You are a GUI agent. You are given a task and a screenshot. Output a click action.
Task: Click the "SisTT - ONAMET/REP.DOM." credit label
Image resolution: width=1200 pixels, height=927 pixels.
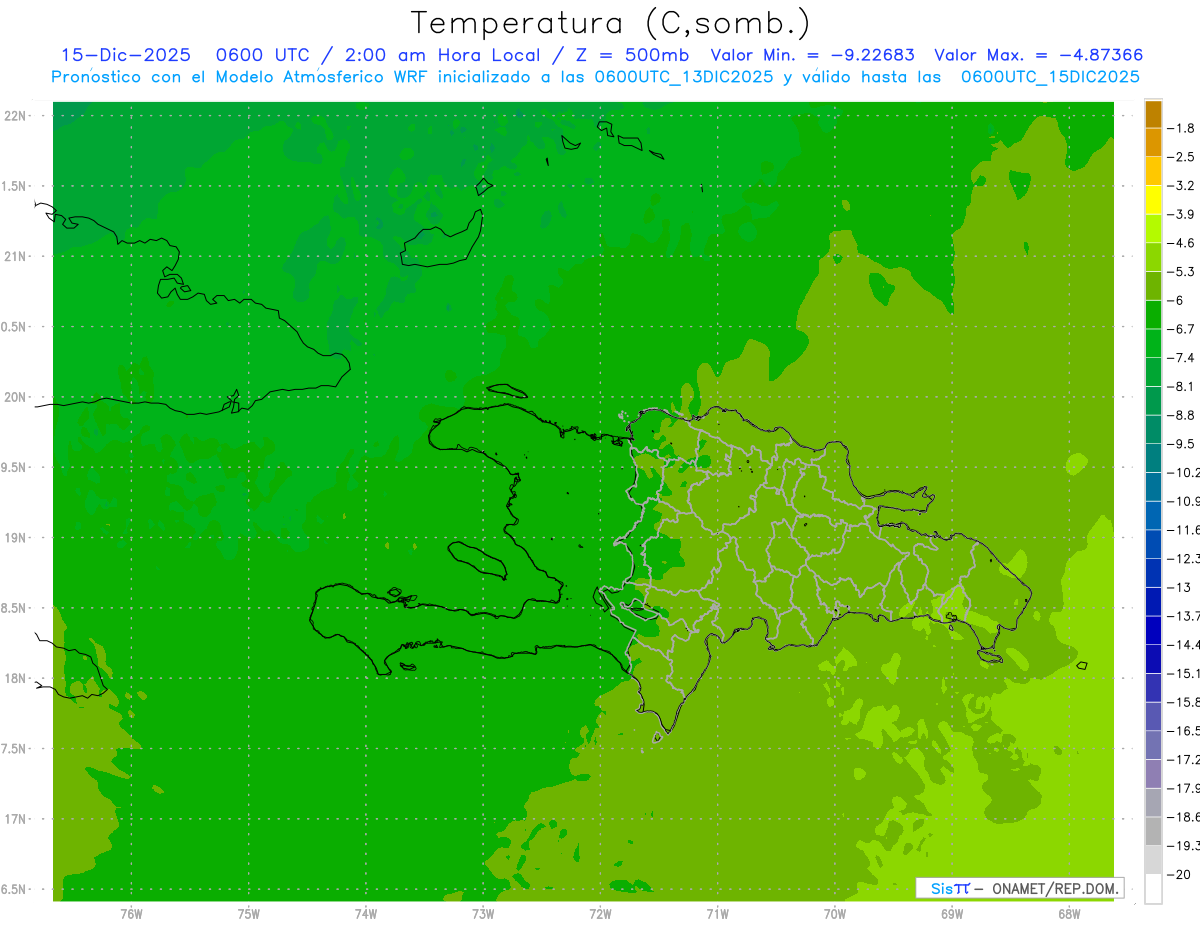click(1020, 888)
